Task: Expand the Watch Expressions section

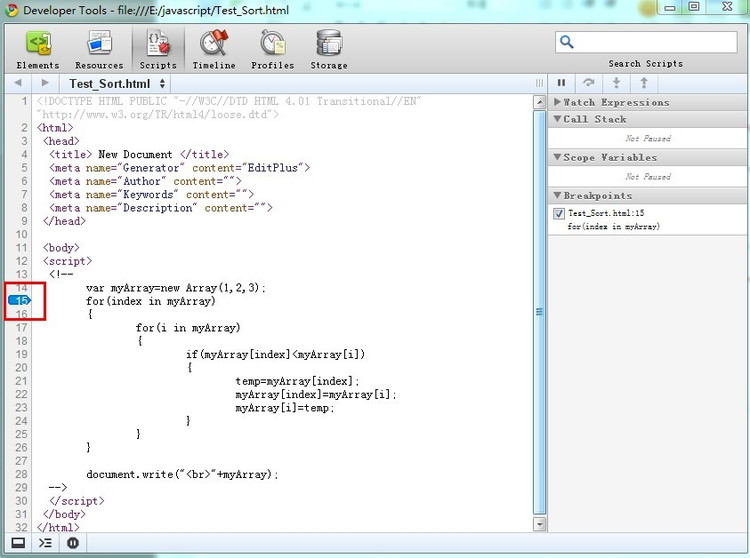Action: point(557,102)
